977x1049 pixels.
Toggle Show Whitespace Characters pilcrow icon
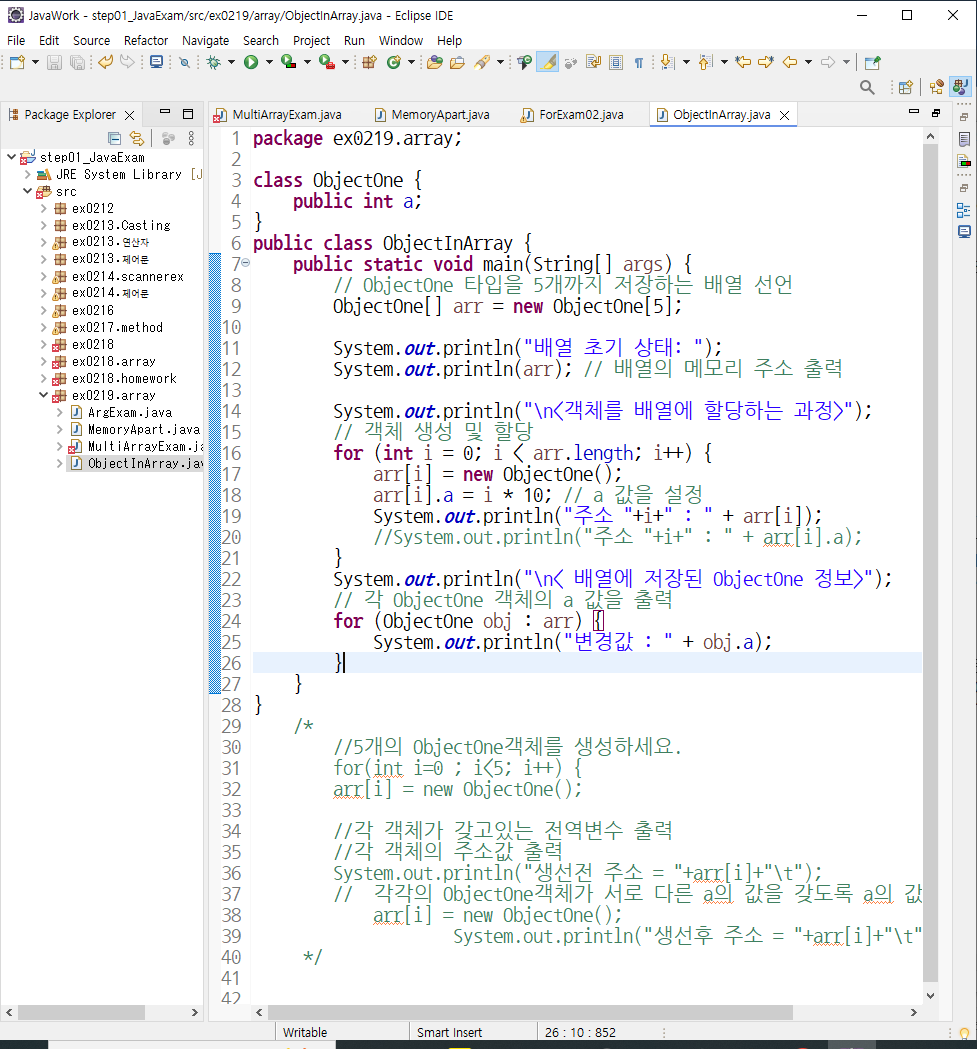638,62
